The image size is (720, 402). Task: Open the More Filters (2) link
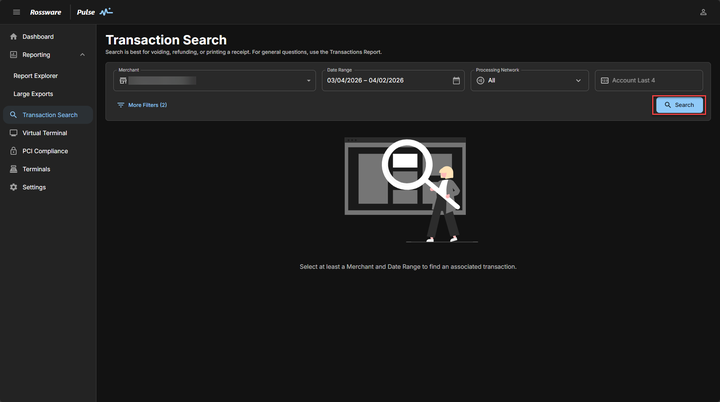[x=147, y=105]
